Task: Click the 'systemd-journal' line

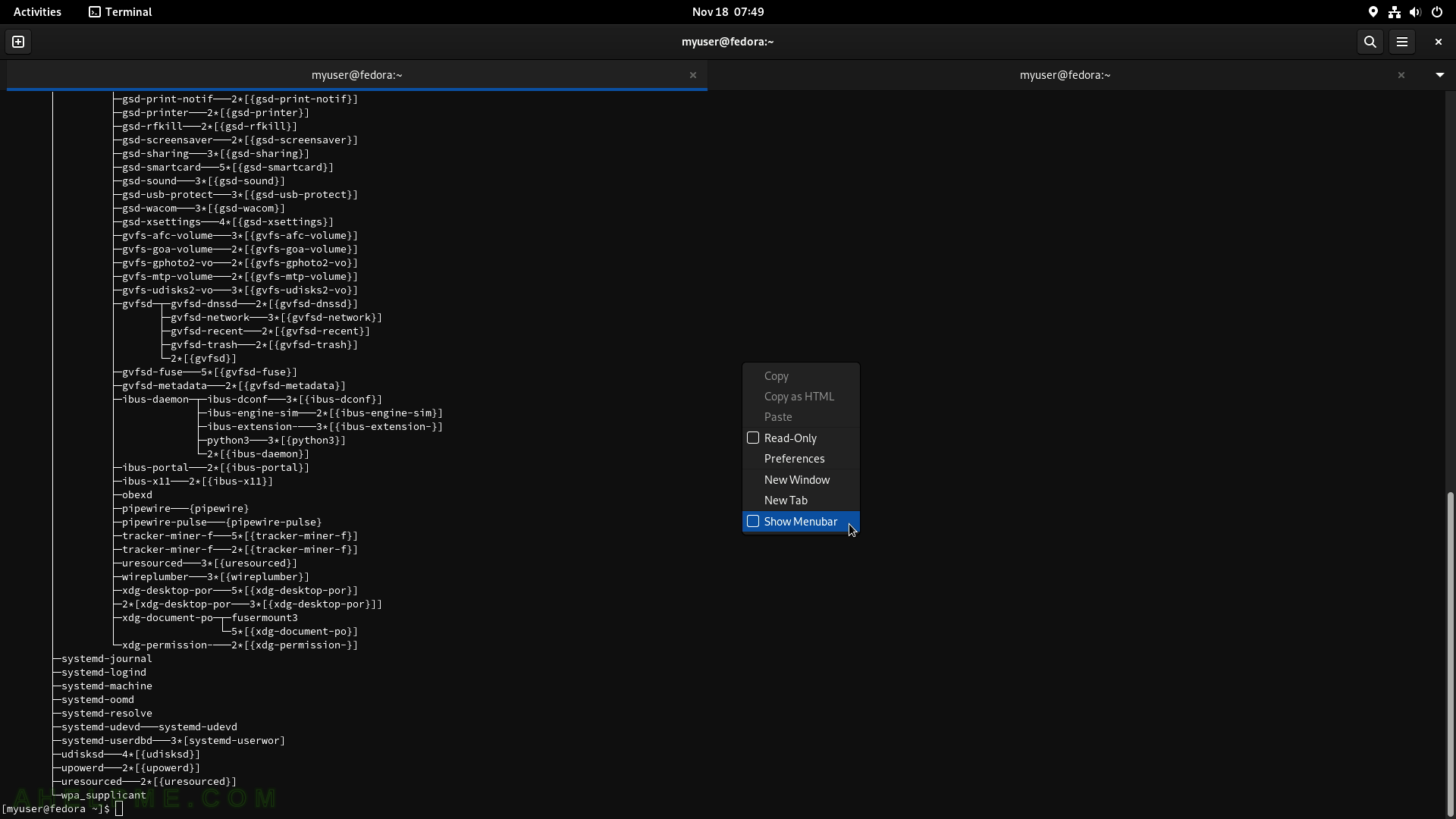Action: point(106,658)
